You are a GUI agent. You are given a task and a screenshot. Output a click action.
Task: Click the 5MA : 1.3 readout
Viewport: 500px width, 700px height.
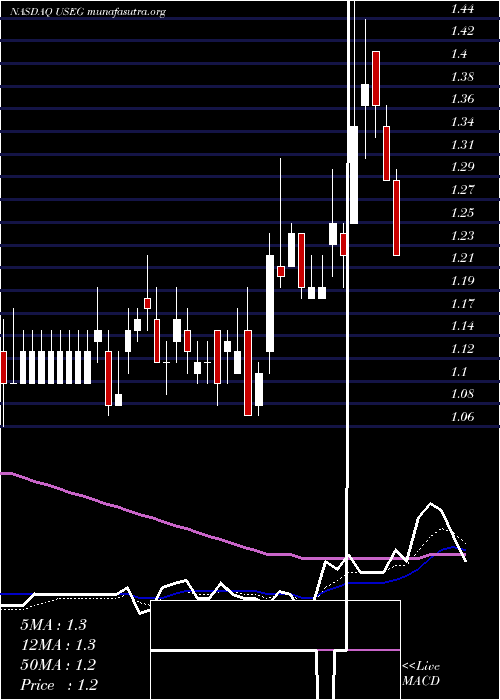pos(53,625)
